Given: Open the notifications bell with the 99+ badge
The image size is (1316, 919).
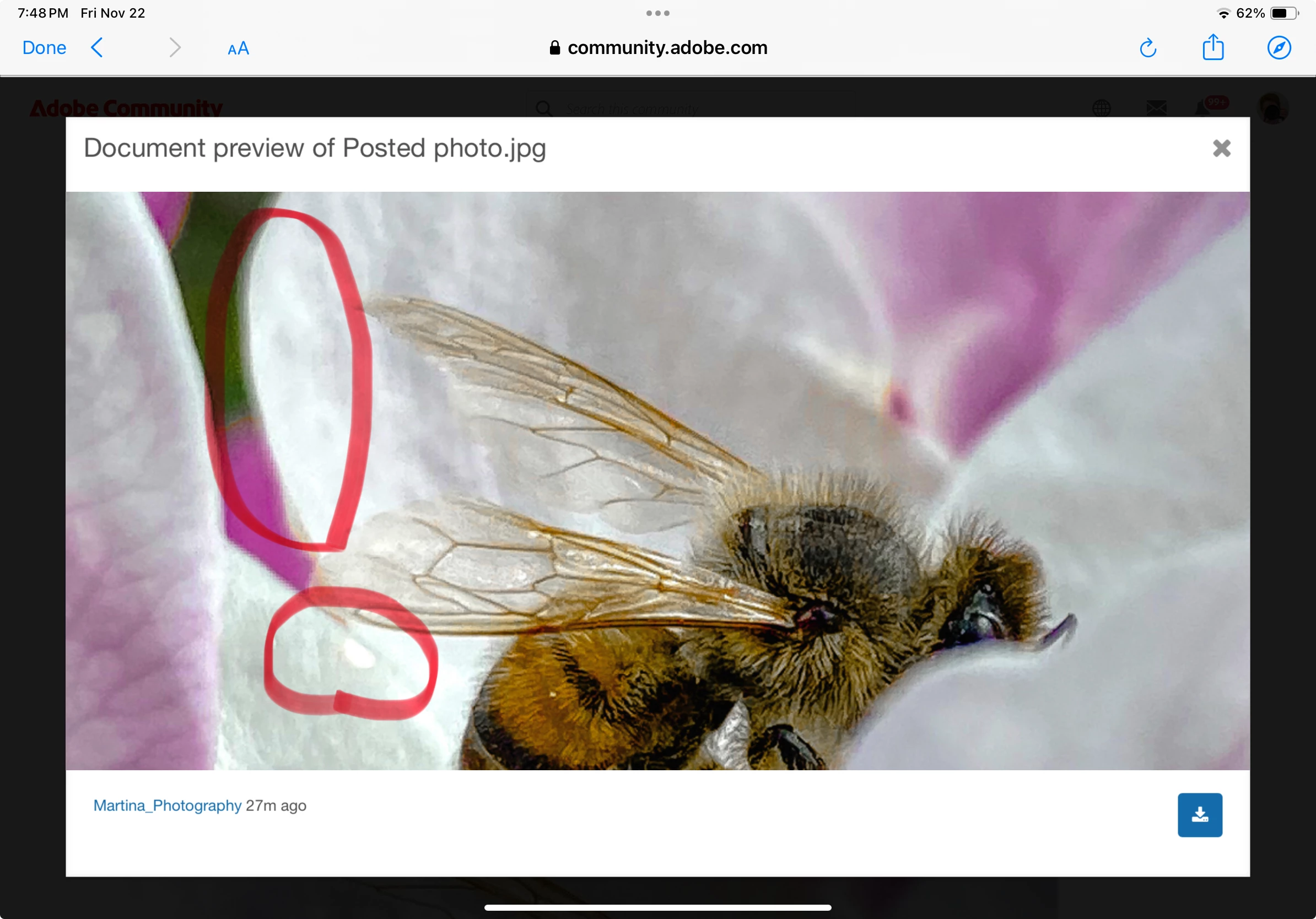Looking at the screenshot, I should [1204, 108].
